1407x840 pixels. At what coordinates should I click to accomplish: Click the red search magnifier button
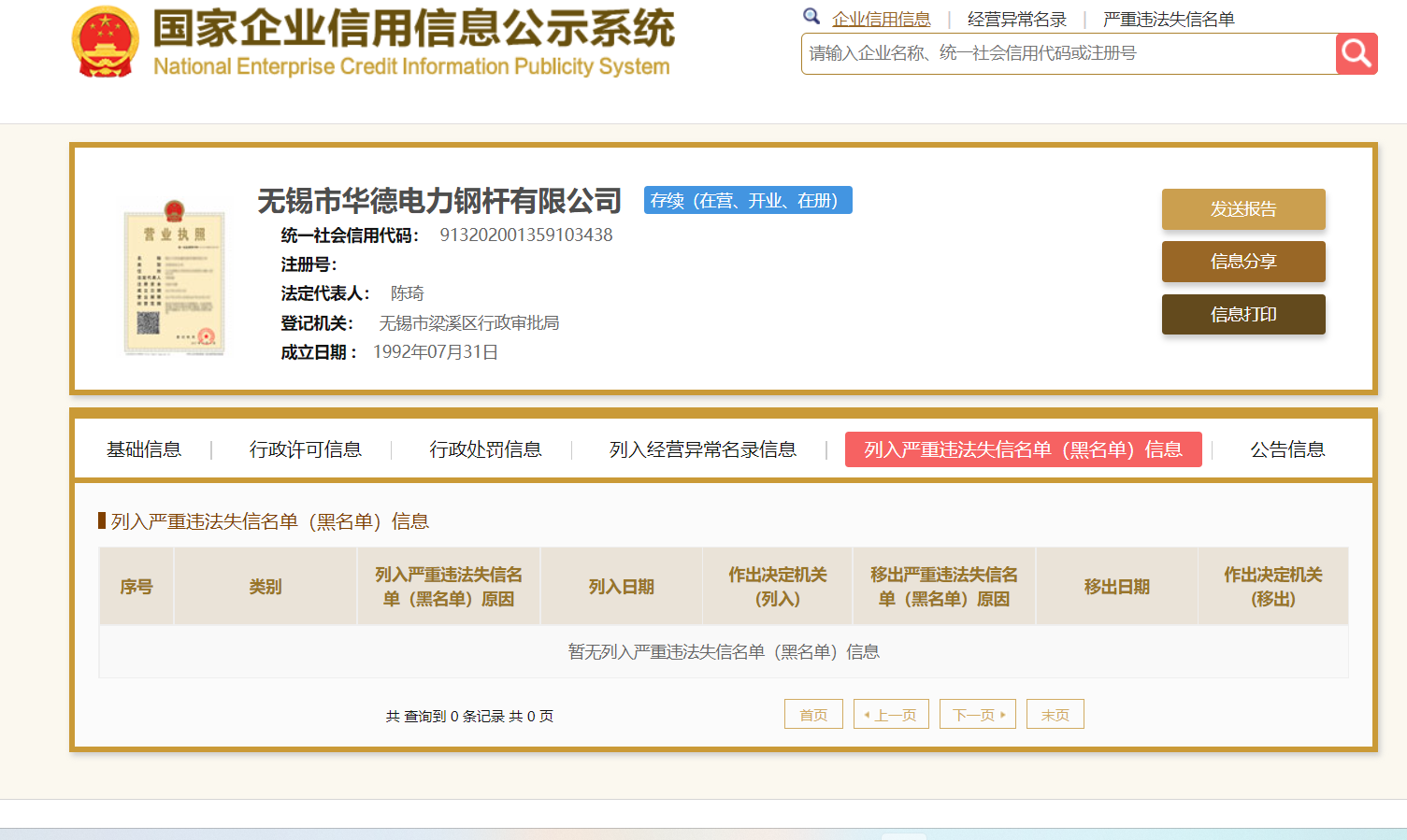tap(1357, 53)
